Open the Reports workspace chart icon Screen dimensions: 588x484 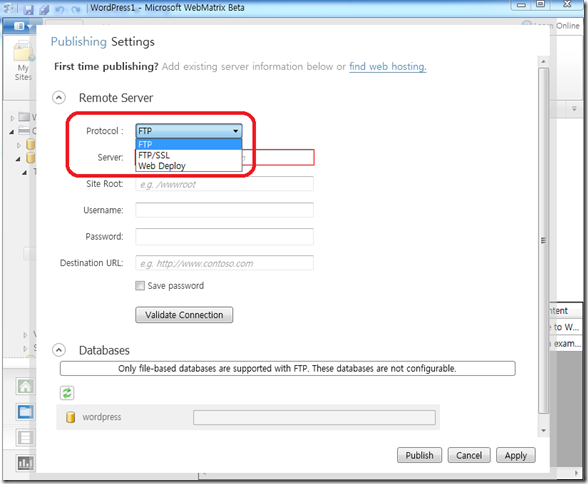26,463
